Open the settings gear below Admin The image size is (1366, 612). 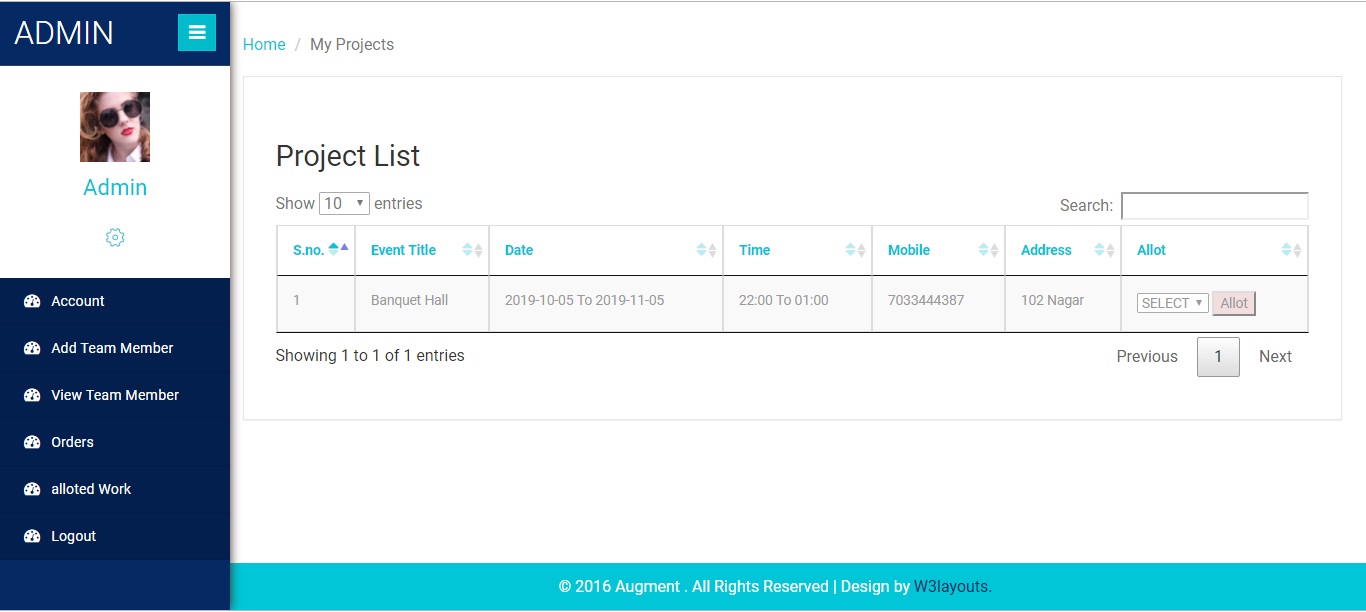tap(114, 237)
